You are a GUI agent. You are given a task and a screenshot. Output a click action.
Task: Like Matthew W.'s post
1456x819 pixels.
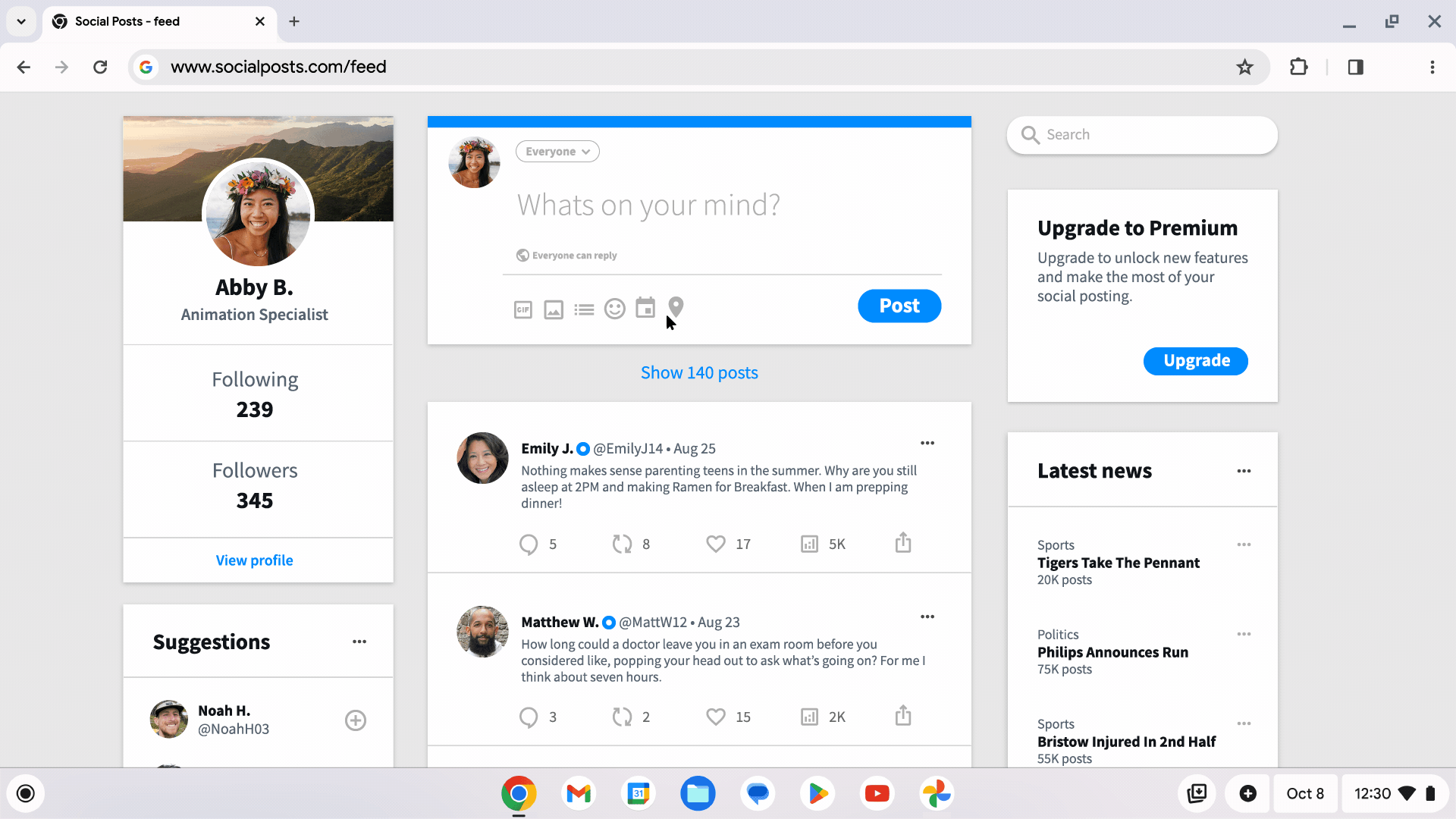coord(715,717)
